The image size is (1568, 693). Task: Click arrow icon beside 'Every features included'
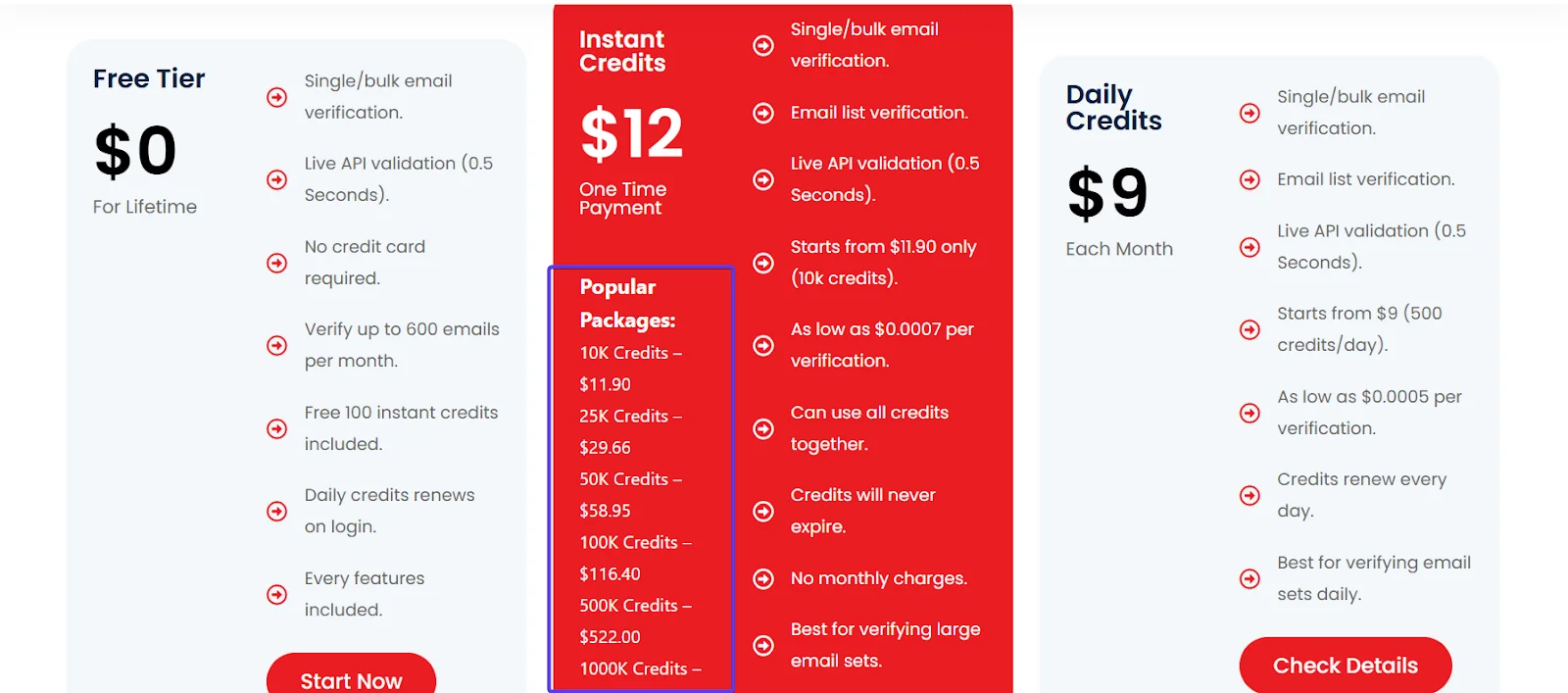point(277,594)
